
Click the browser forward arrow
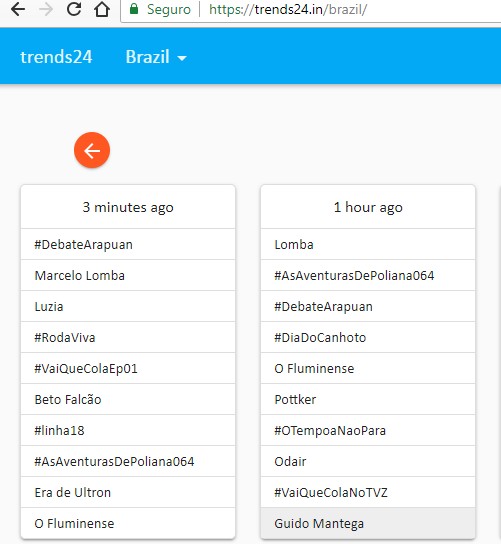(x=46, y=9)
